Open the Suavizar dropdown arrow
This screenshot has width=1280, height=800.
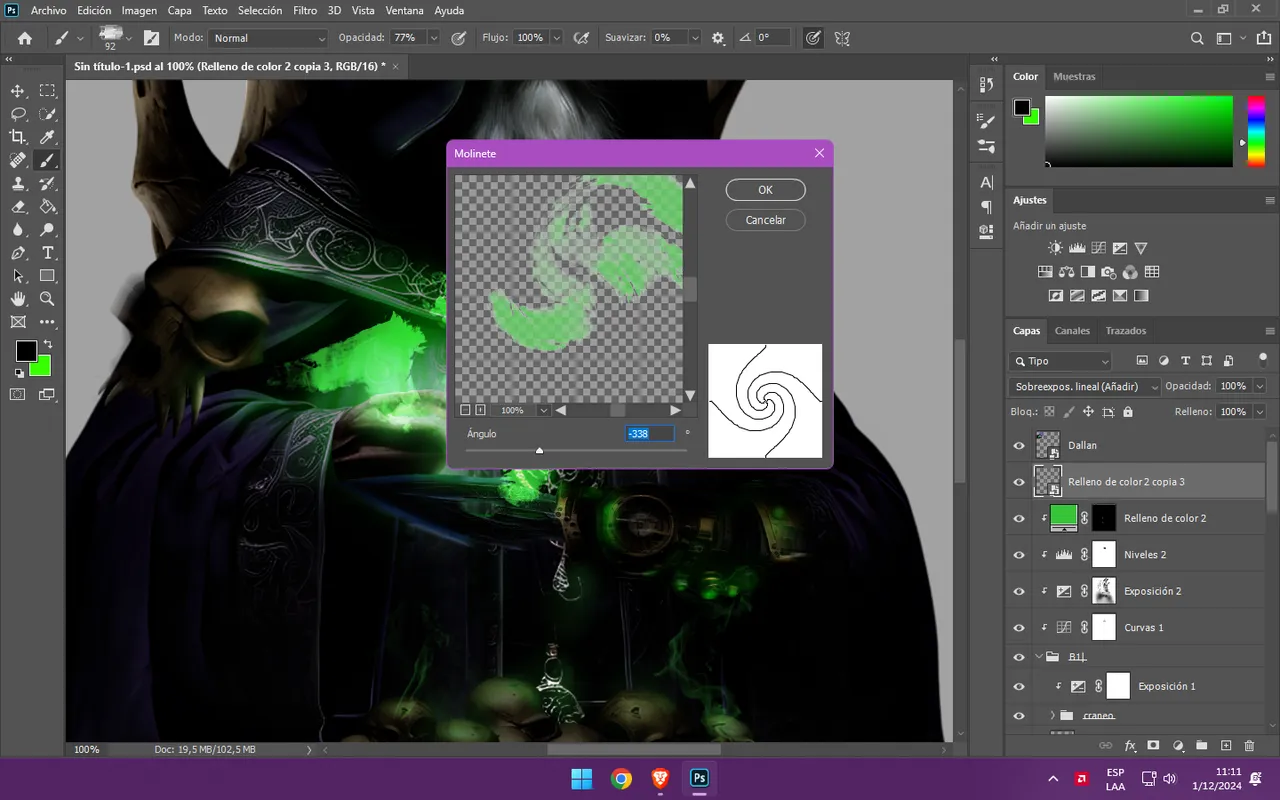pos(695,38)
